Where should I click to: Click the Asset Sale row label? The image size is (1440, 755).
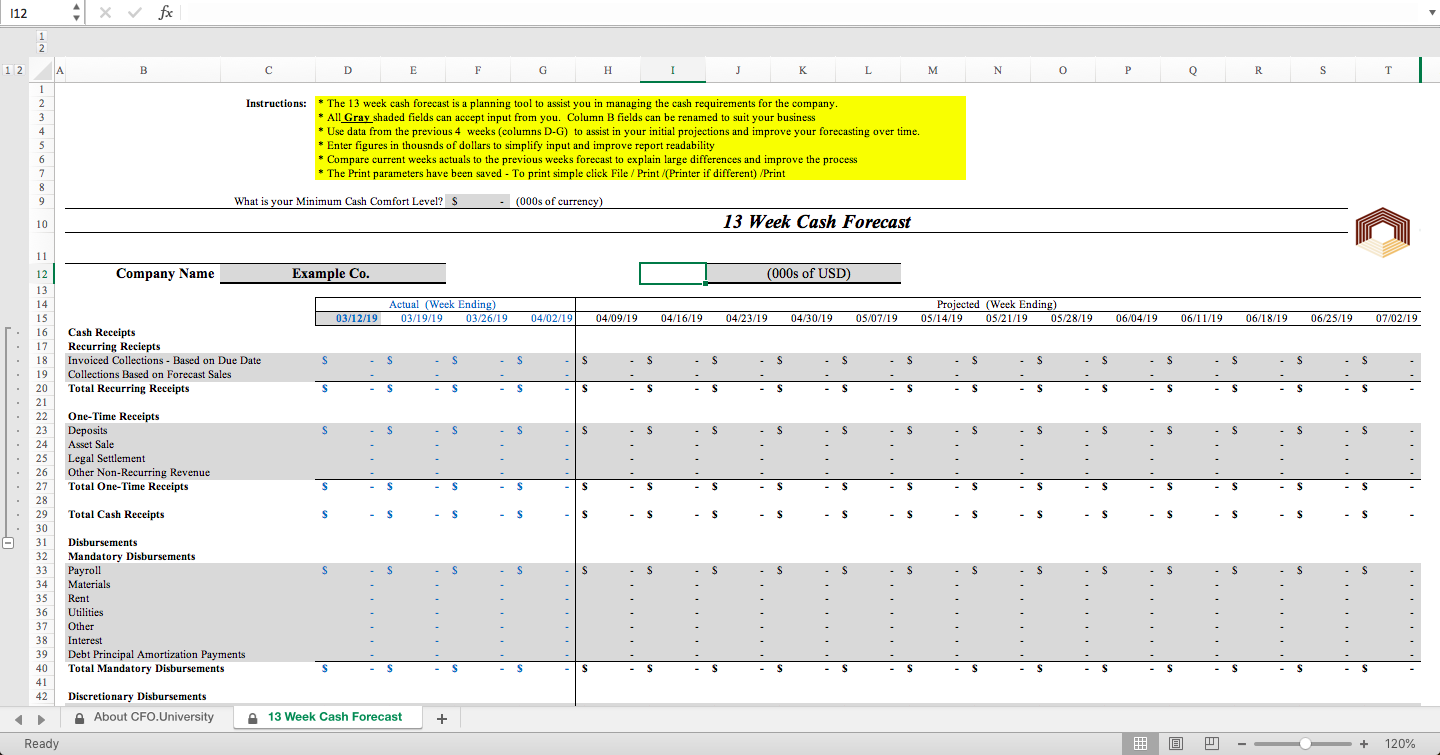click(x=91, y=444)
